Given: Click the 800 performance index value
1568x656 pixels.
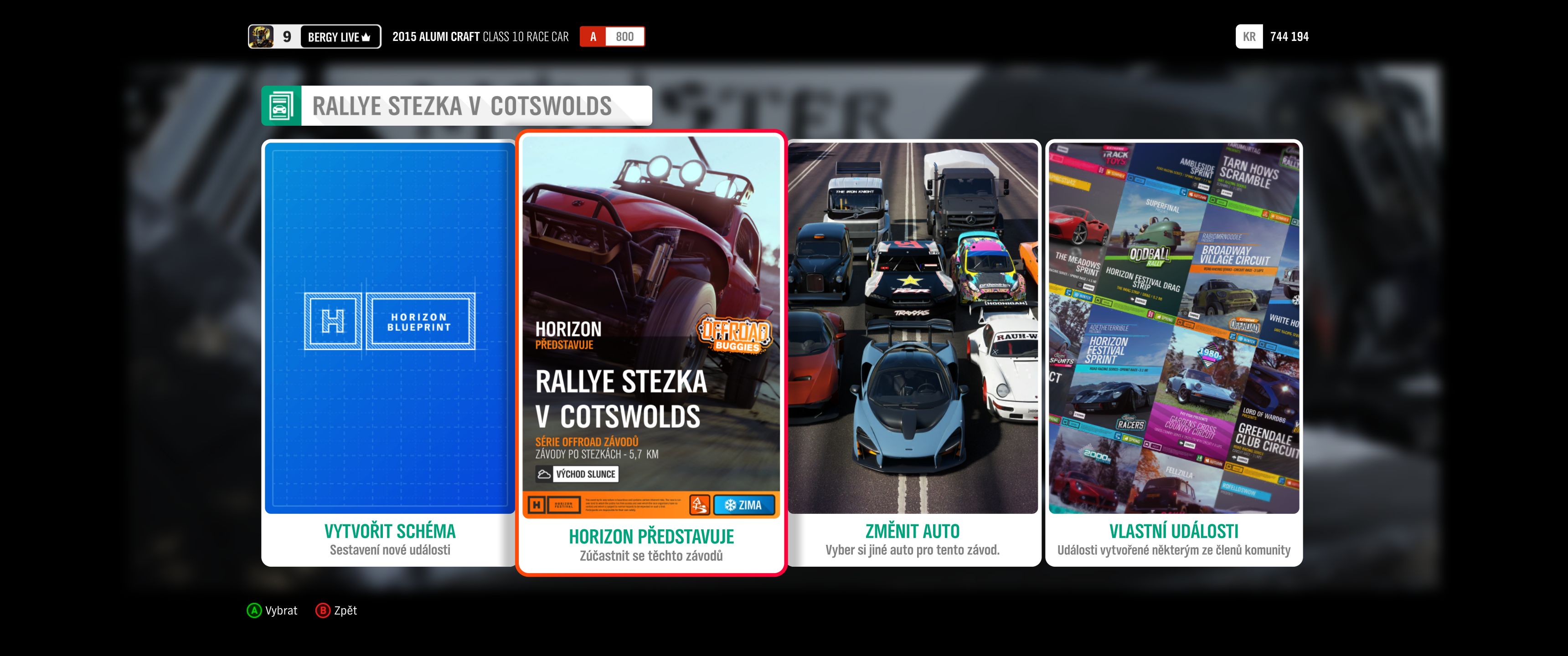Looking at the screenshot, I should pyautogui.click(x=624, y=36).
